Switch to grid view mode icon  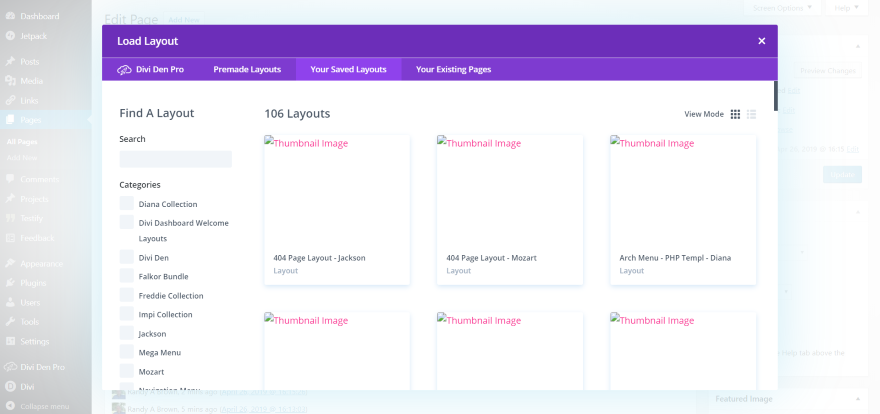coord(735,114)
